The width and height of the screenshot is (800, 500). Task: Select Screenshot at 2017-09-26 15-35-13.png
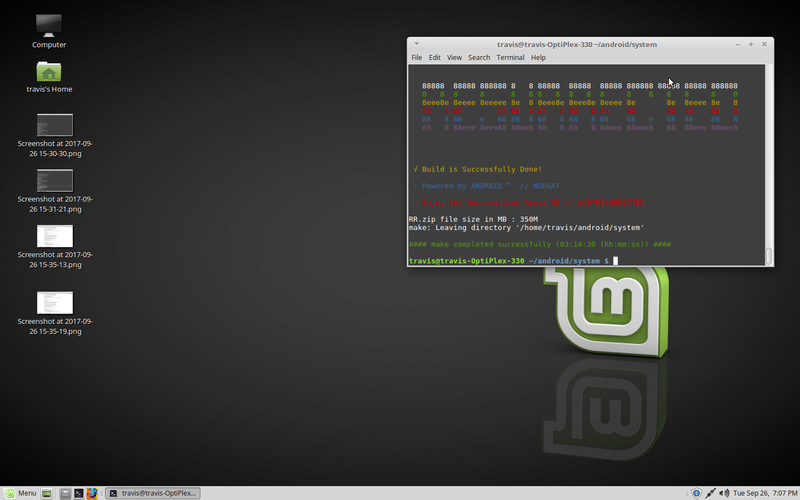(x=55, y=246)
